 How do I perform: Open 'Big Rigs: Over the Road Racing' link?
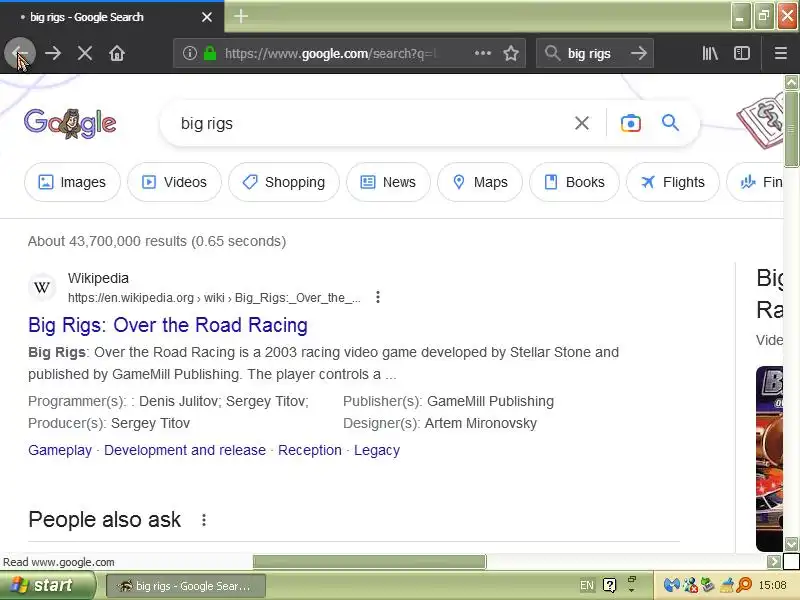click(168, 325)
